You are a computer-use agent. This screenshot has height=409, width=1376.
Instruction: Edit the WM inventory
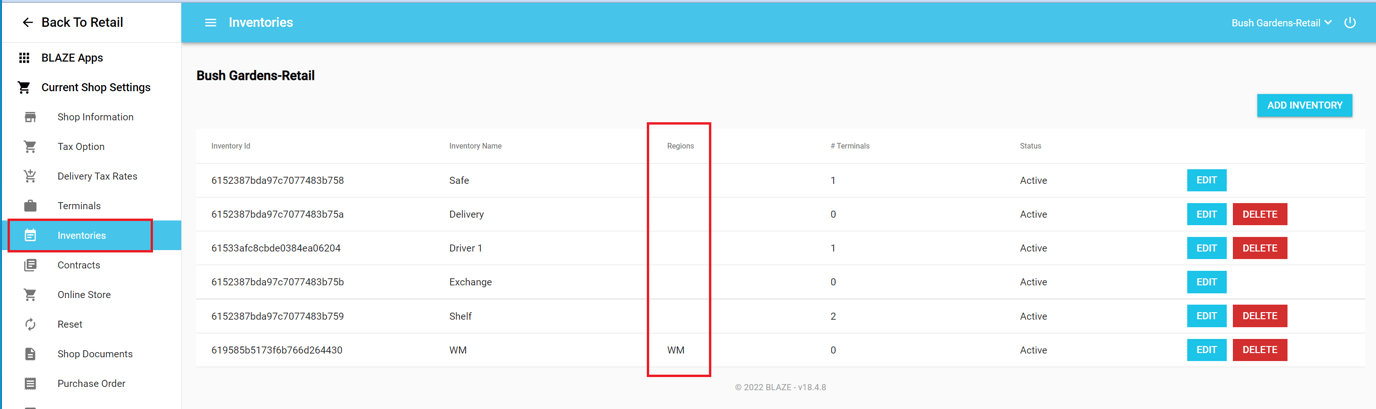click(1206, 350)
